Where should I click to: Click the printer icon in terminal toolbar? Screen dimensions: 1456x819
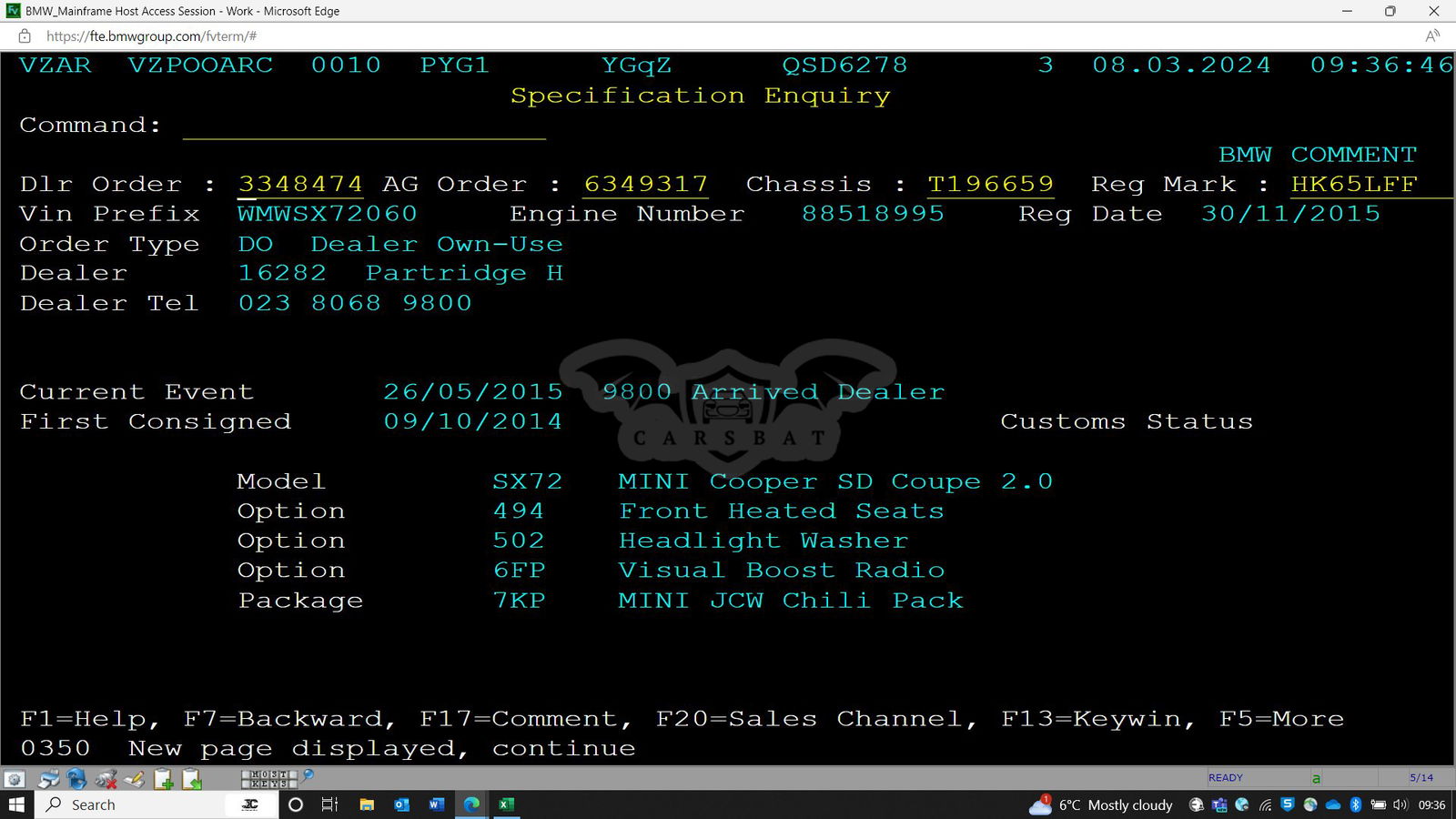[x=48, y=779]
